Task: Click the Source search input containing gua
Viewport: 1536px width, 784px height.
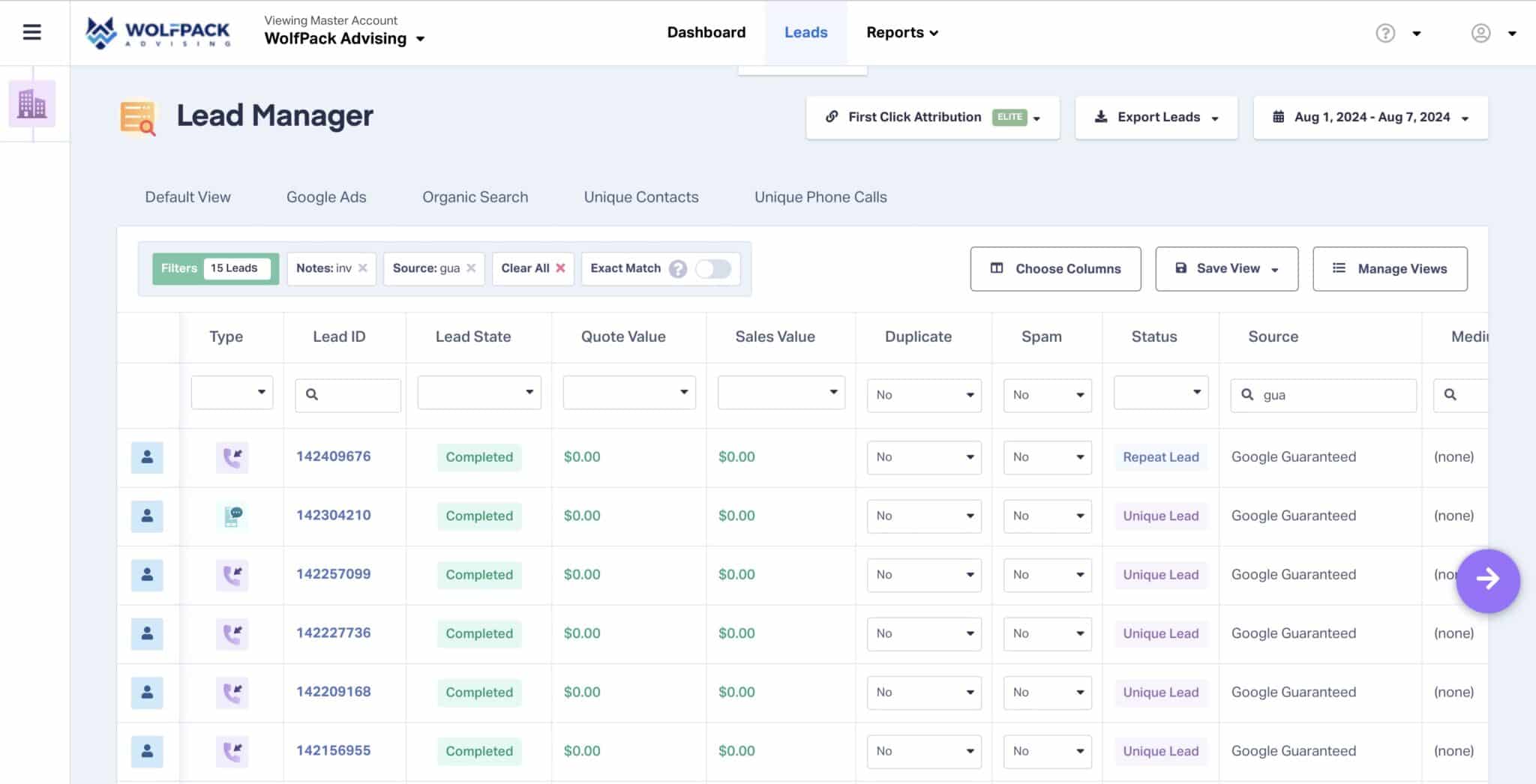Action: click(x=1322, y=395)
